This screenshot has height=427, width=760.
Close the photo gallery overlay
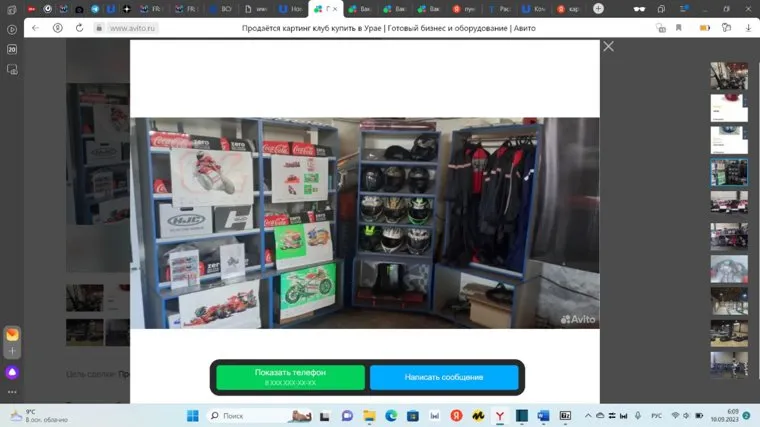608,46
